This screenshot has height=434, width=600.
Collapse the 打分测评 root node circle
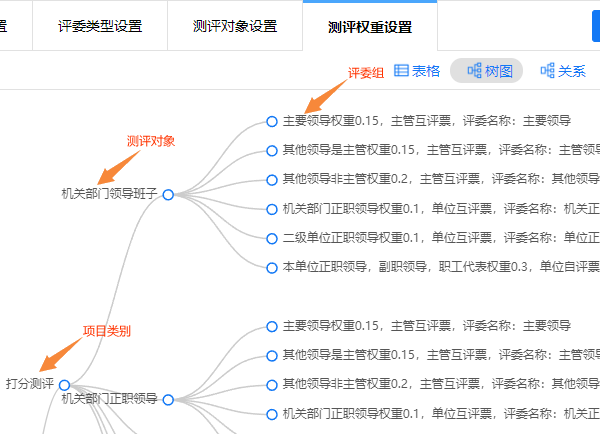click(x=64, y=385)
